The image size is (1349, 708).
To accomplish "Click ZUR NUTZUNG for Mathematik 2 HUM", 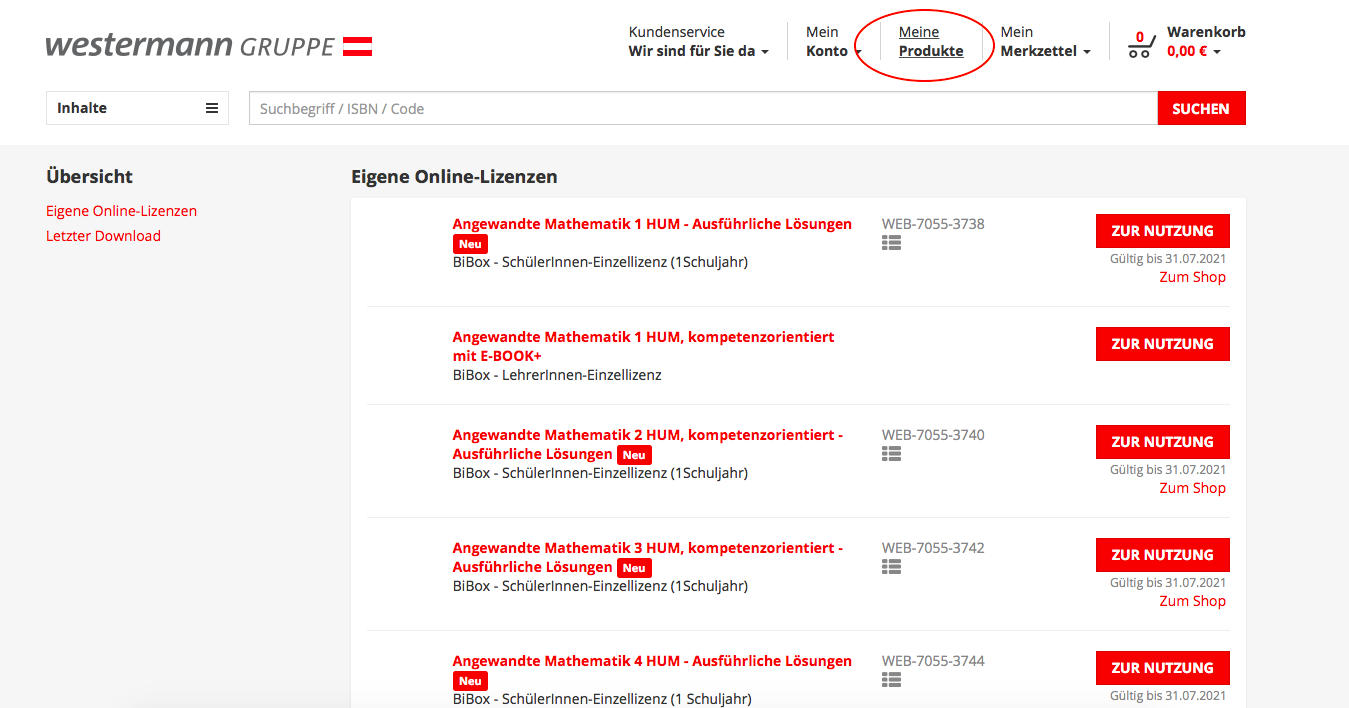I will pos(1162,442).
